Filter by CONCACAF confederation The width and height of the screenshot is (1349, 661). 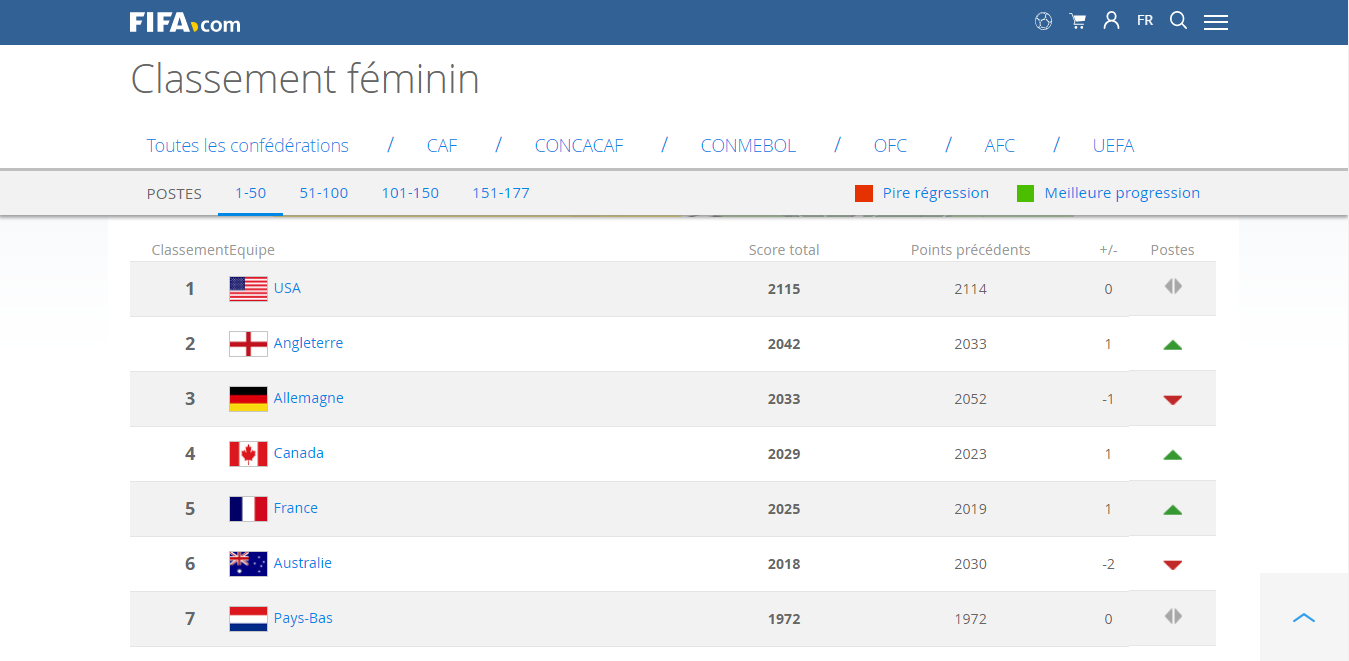[578, 146]
